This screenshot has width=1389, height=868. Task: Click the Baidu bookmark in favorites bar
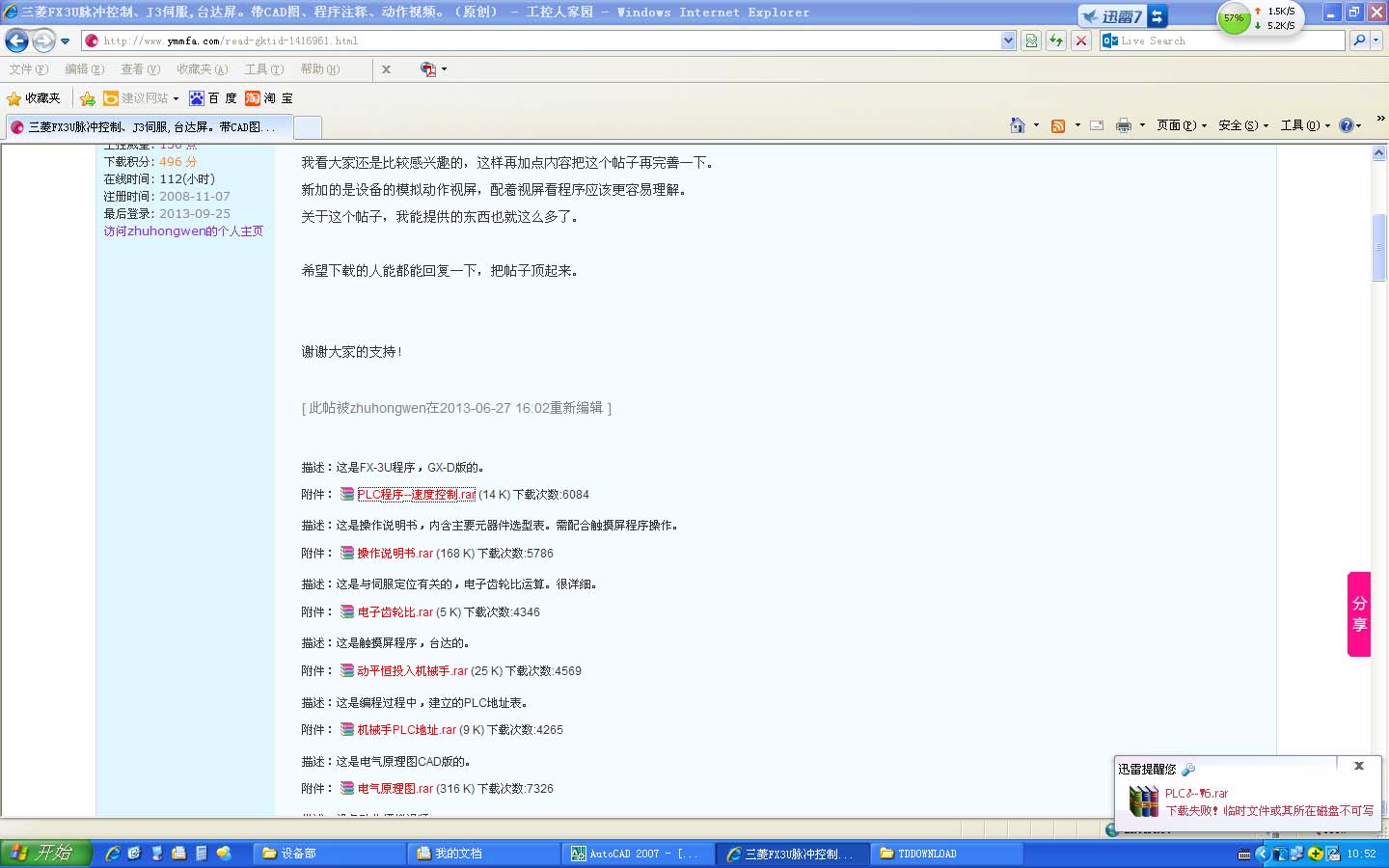coord(213,98)
